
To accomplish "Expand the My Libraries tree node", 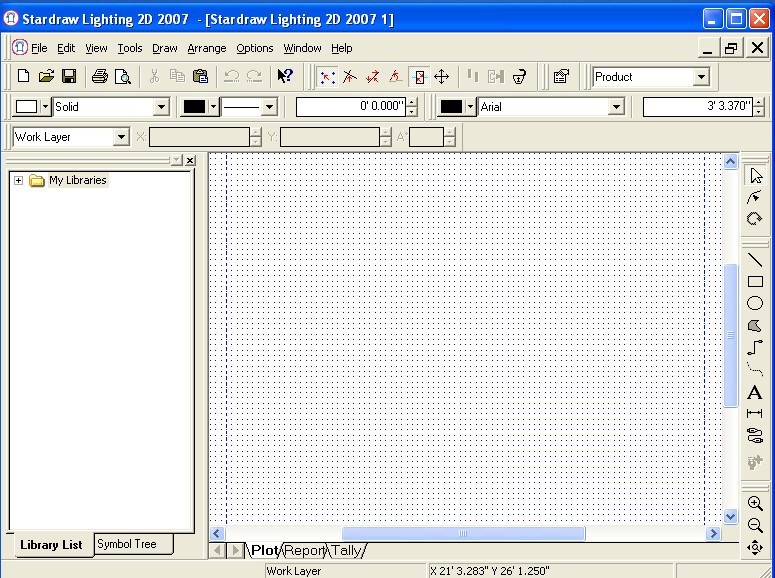I will 18,180.
